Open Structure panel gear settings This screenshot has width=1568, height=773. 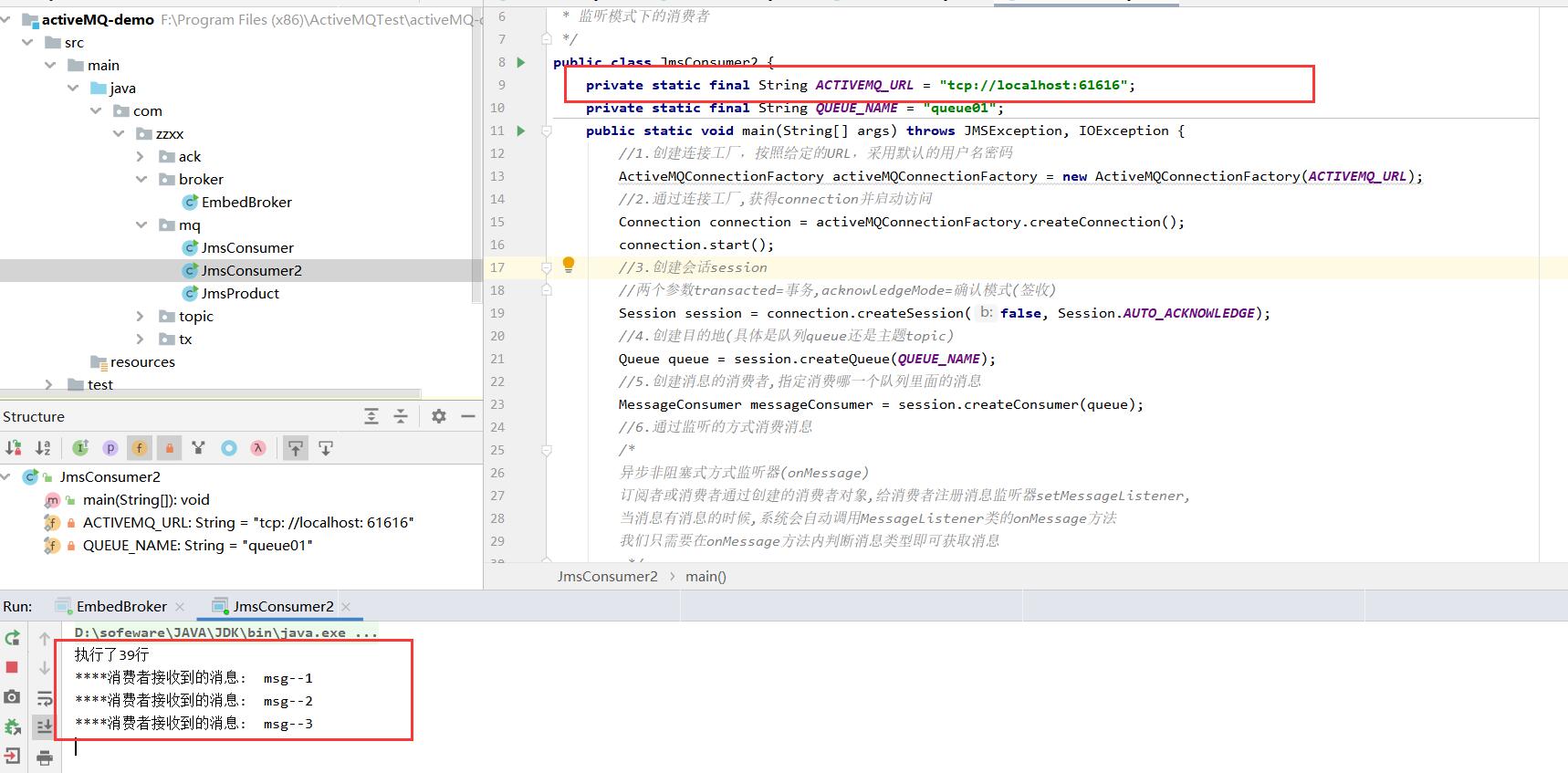(x=439, y=416)
